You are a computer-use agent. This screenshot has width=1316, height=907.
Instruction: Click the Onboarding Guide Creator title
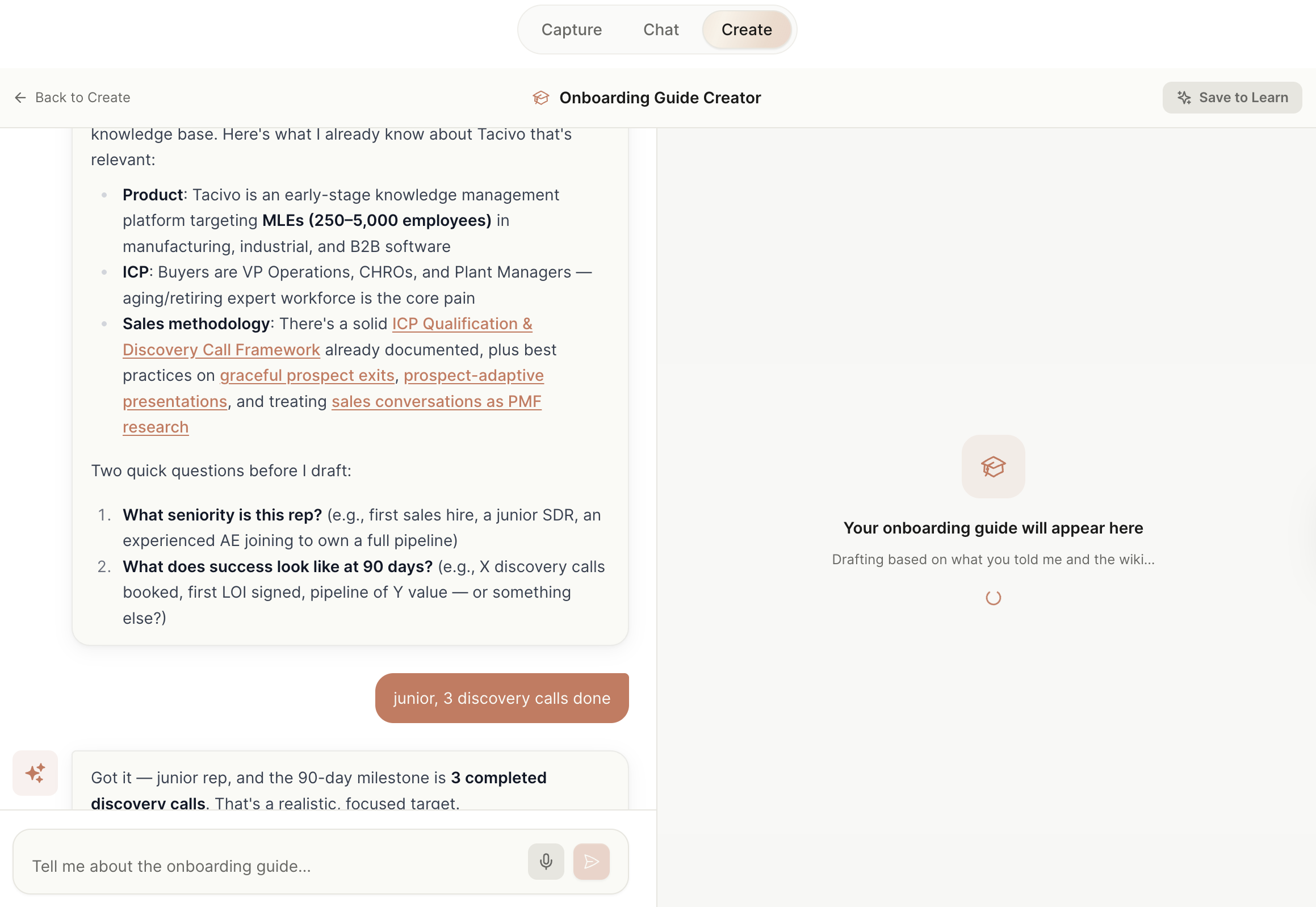click(x=660, y=98)
